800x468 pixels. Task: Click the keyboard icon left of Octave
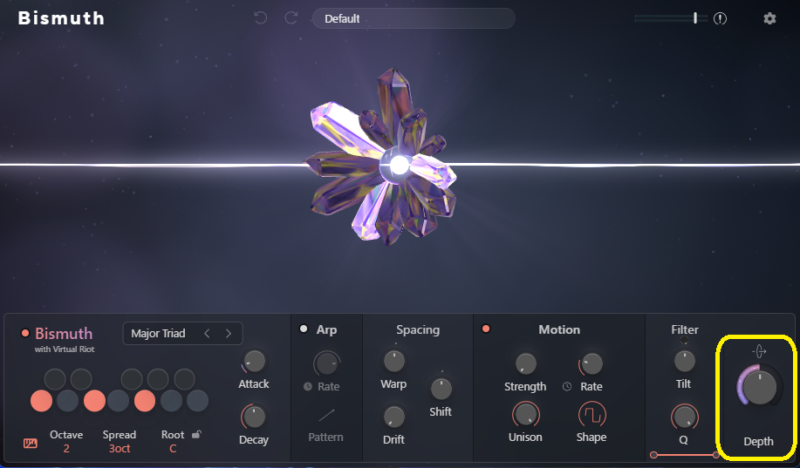tap(30, 442)
